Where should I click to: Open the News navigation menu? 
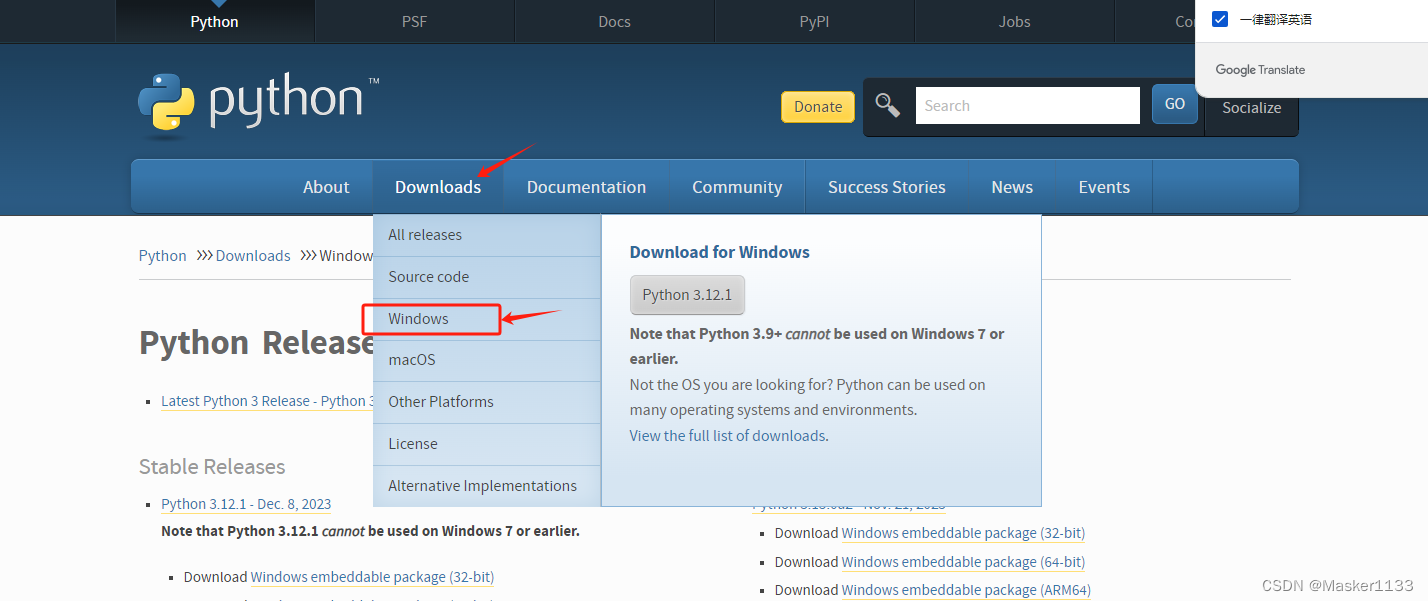coord(1012,187)
